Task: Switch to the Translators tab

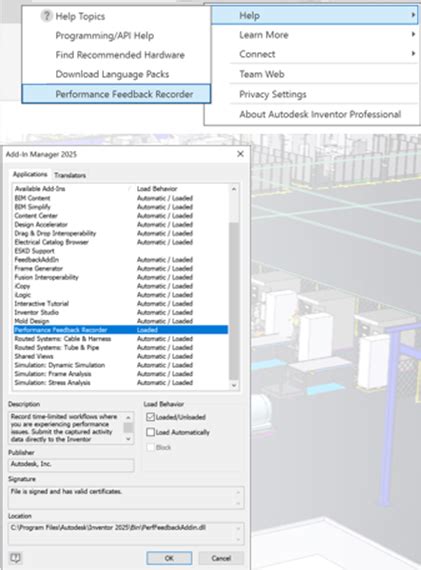Action: (70, 175)
